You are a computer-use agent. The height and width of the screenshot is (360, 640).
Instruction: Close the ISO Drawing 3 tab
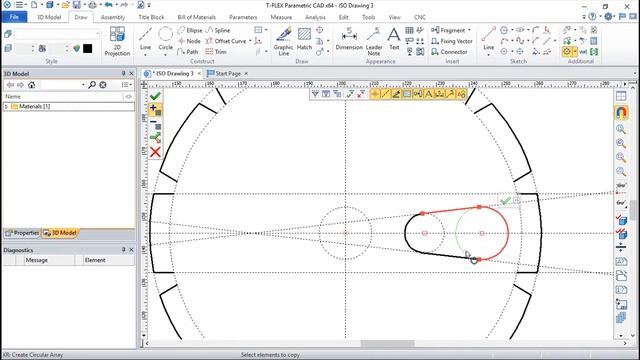tap(199, 73)
